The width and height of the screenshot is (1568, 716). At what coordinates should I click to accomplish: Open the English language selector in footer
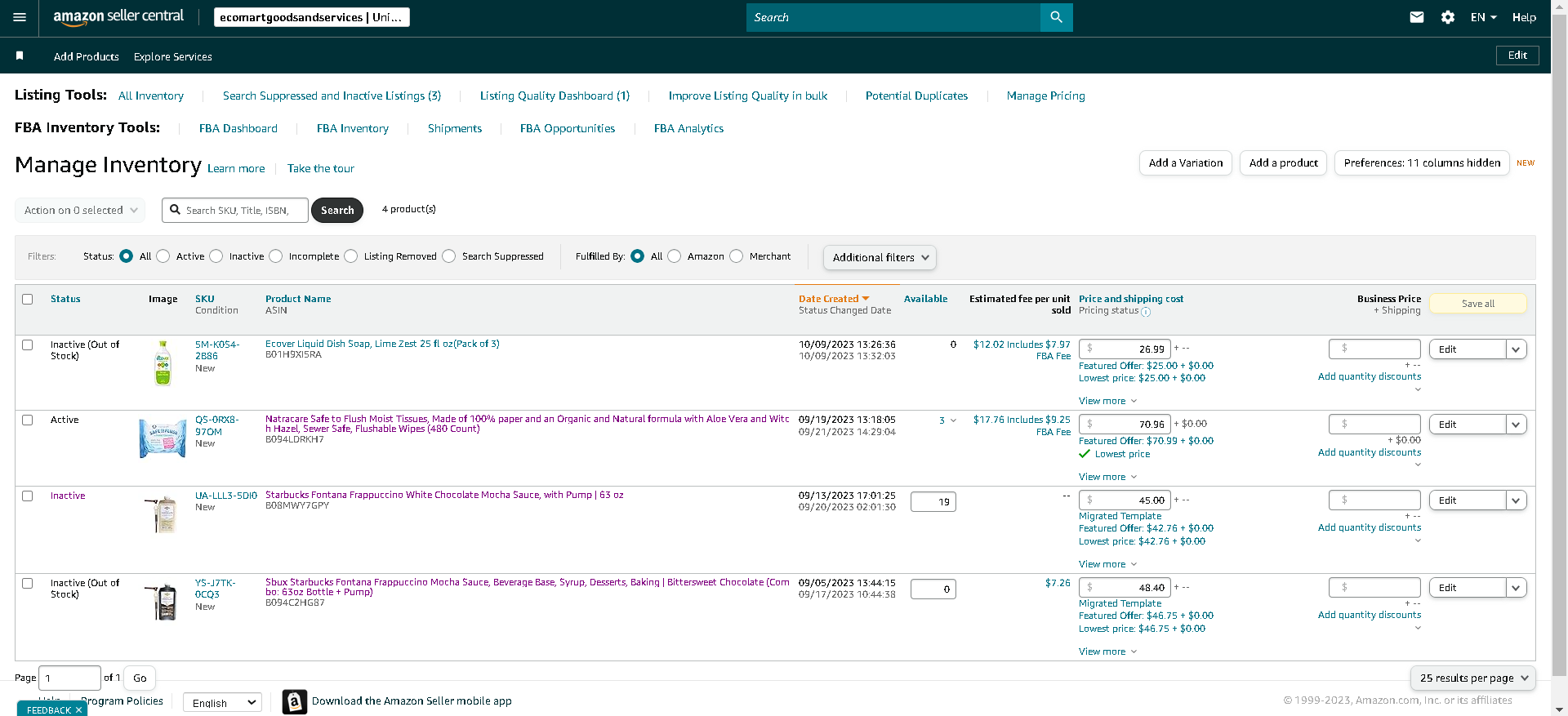point(222,702)
